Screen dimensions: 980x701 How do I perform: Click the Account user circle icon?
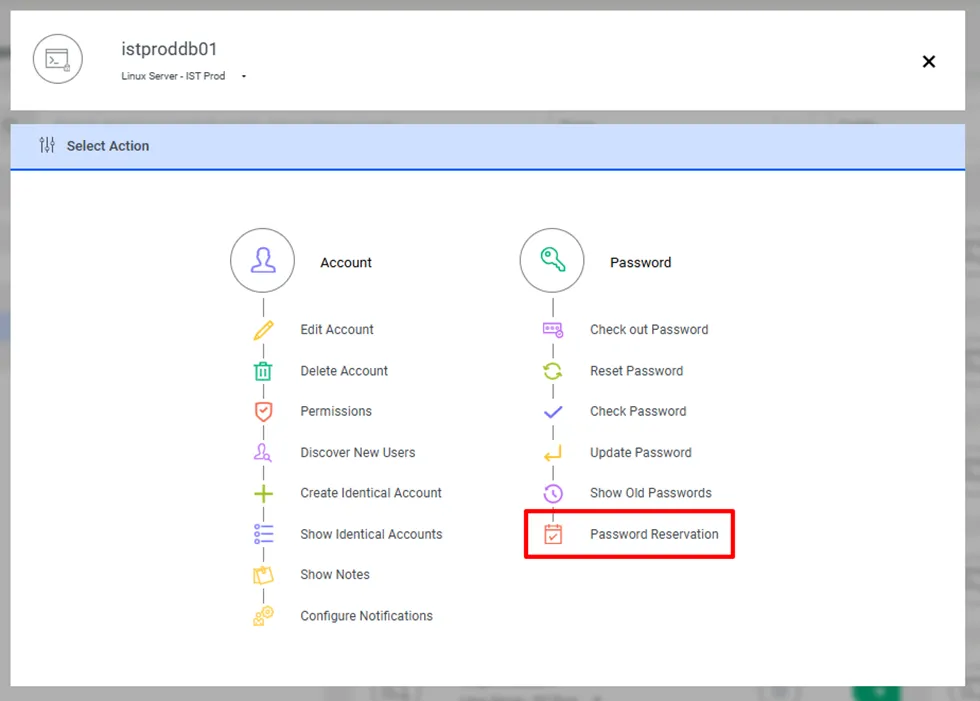(x=262, y=261)
